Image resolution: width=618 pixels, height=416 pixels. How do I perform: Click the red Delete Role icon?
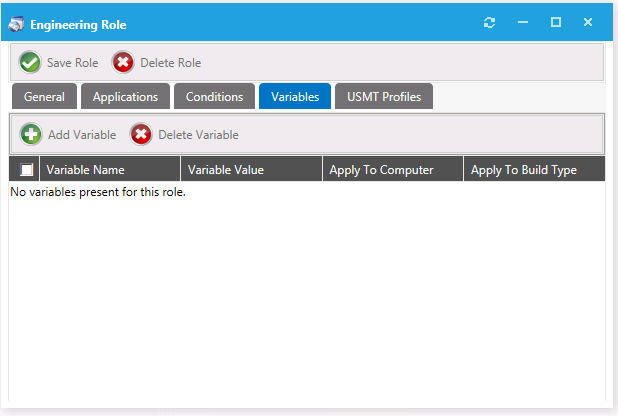pos(123,63)
